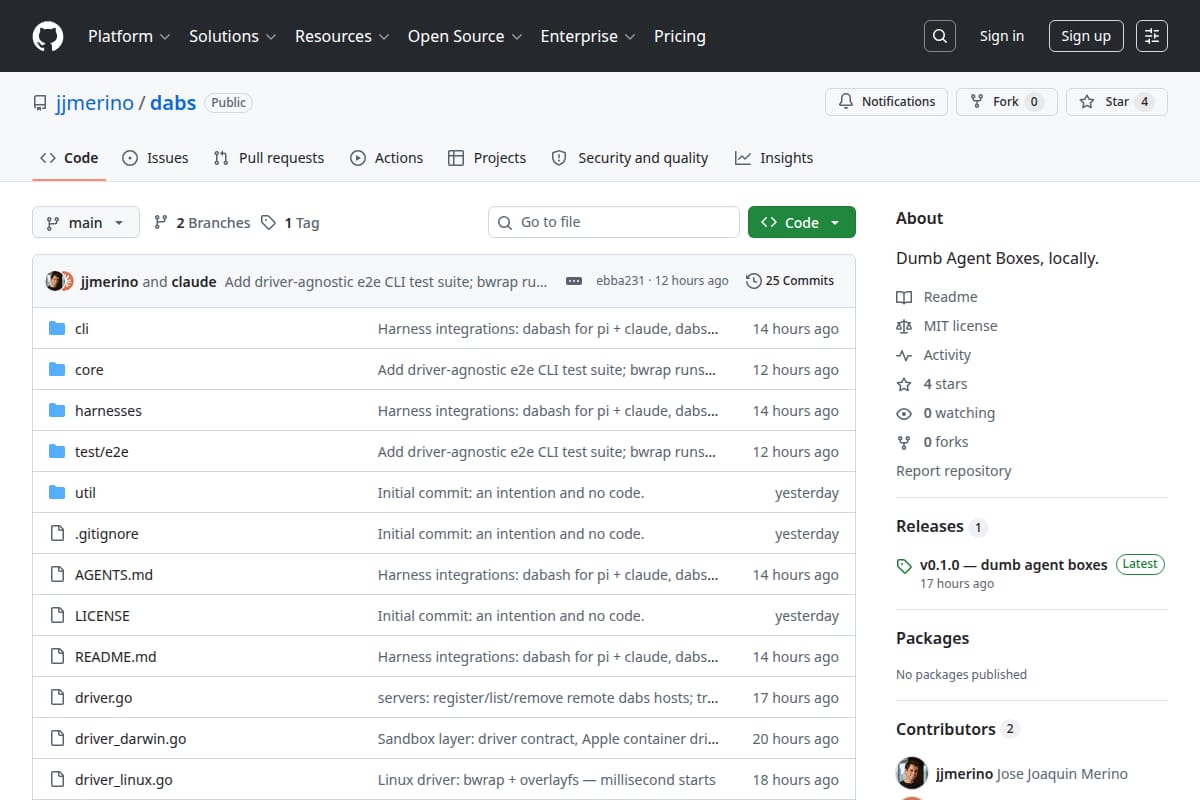The height and width of the screenshot is (800, 1200).
Task: View the 25 Commits history
Action: click(790, 281)
